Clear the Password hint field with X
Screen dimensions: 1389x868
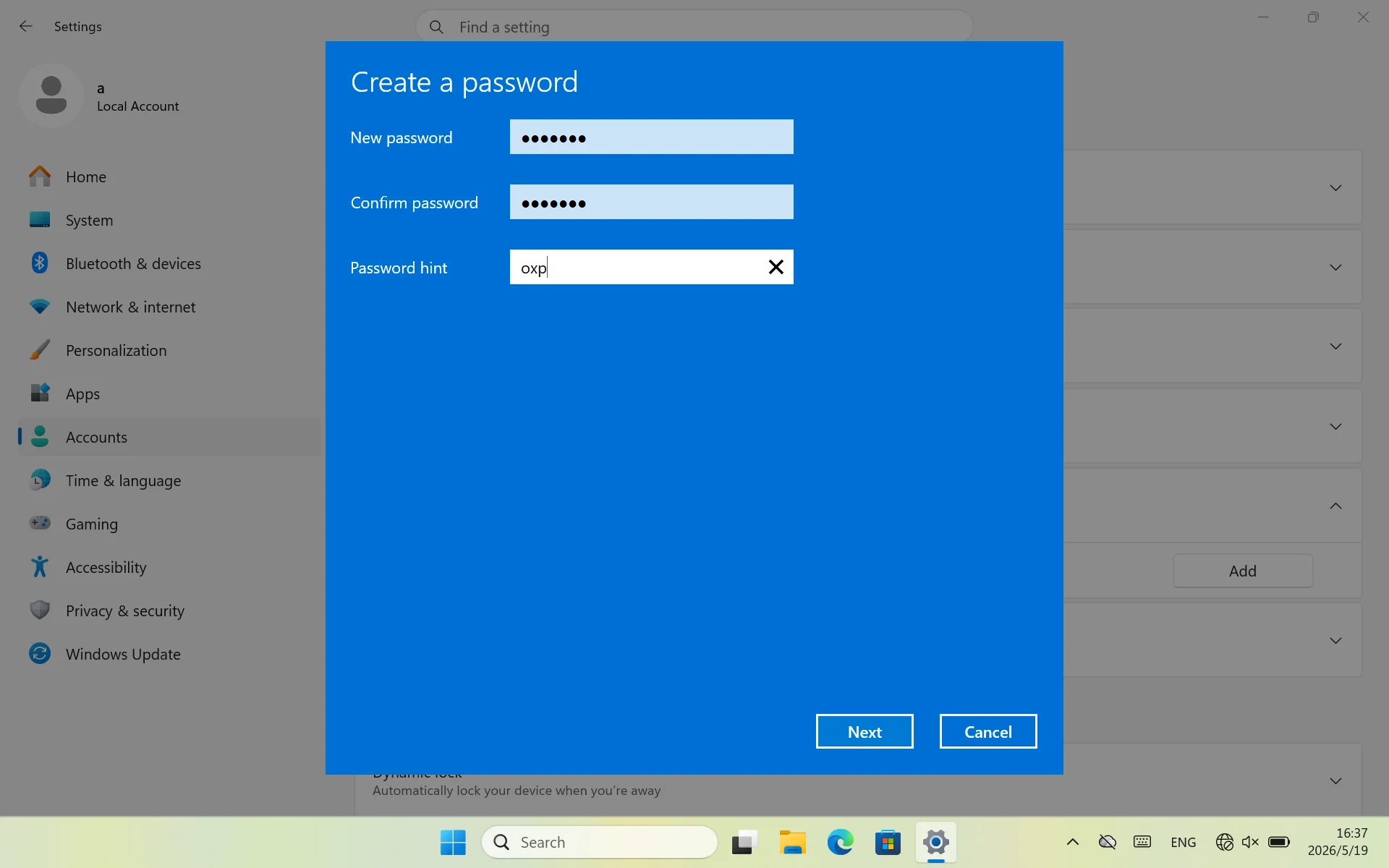click(x=776, y=267)
